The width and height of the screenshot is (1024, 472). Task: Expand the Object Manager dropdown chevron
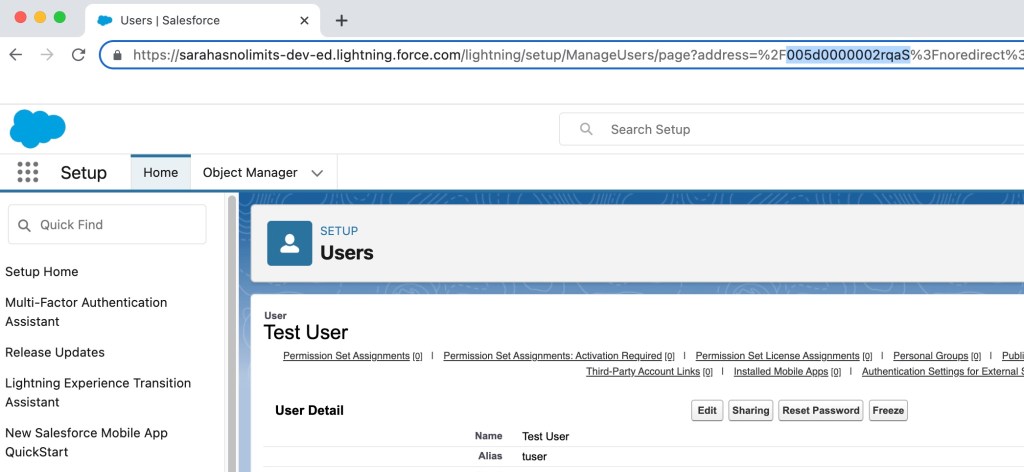317,173
